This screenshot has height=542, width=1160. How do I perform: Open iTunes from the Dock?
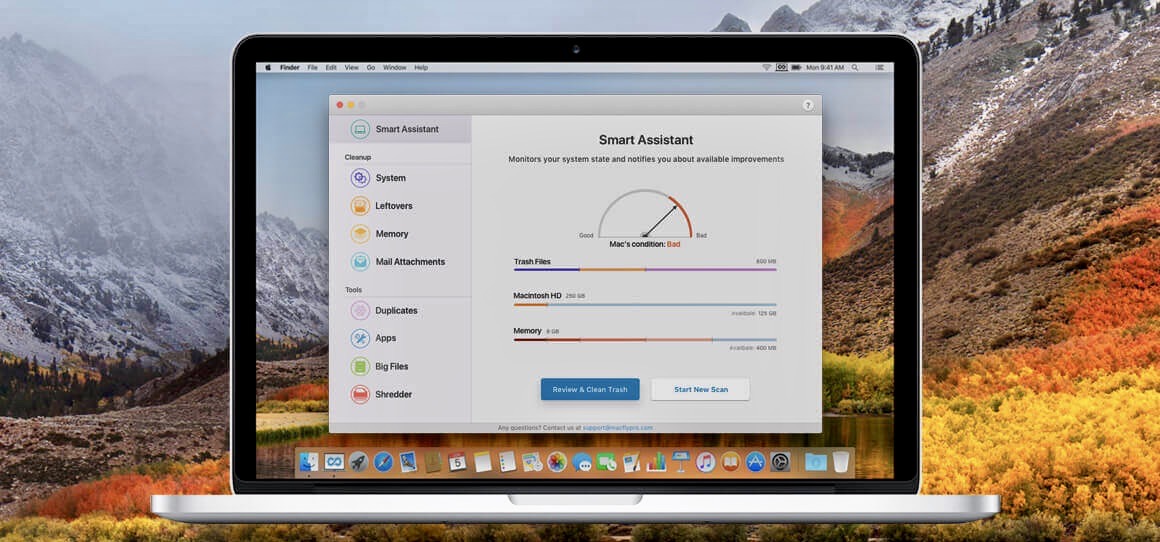[x=705, y=462]
